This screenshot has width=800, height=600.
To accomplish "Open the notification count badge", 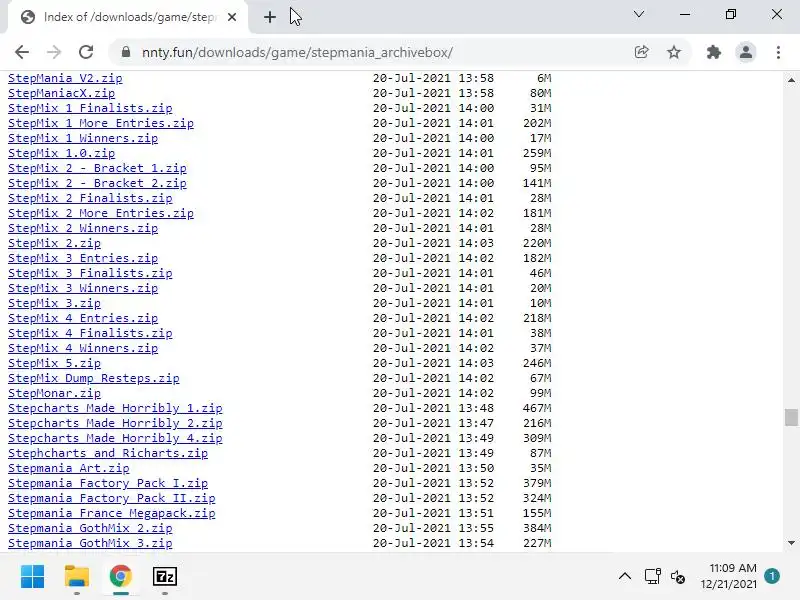I will pos(772,576).
